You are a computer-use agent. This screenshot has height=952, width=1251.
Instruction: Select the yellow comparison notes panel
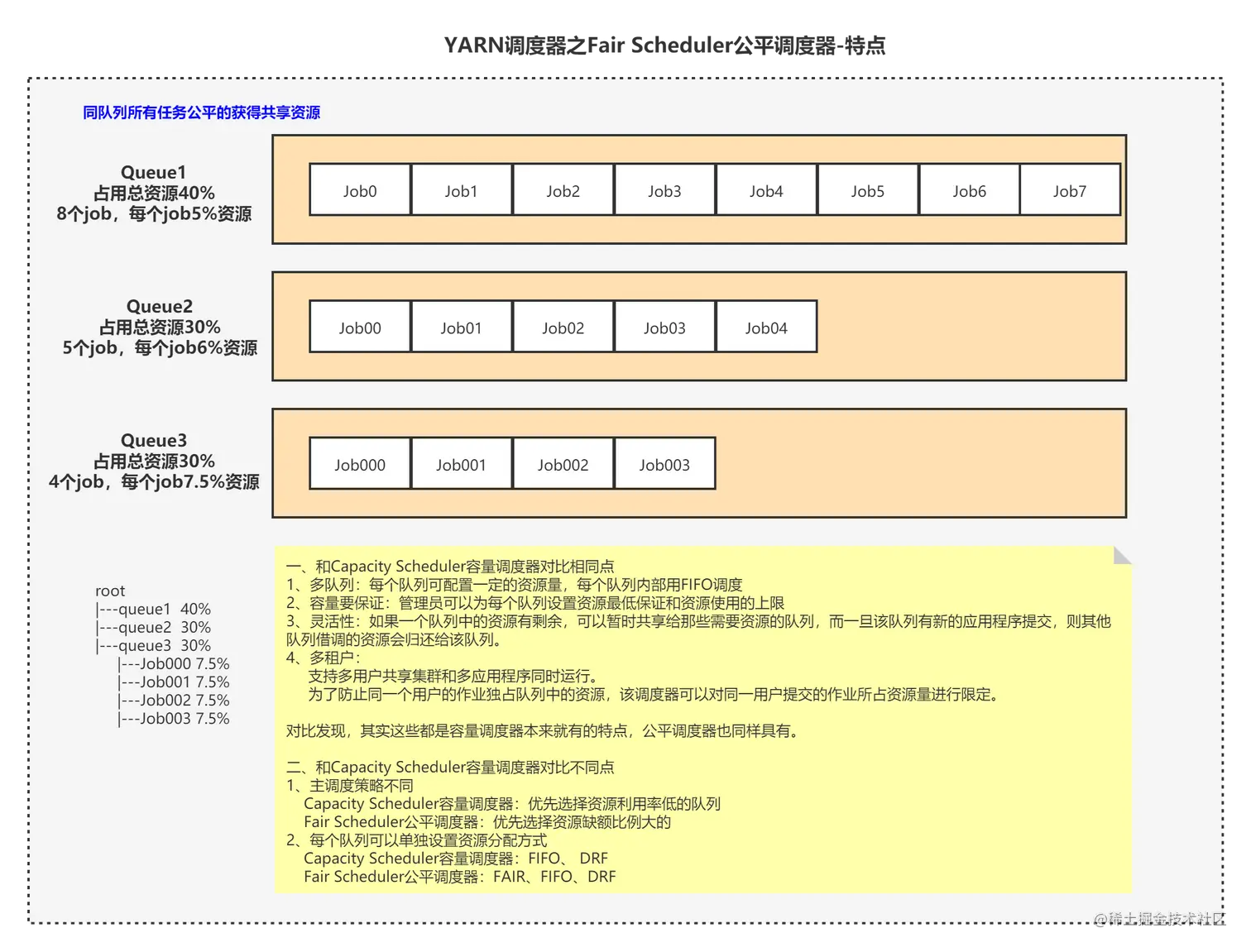[702, 720]
